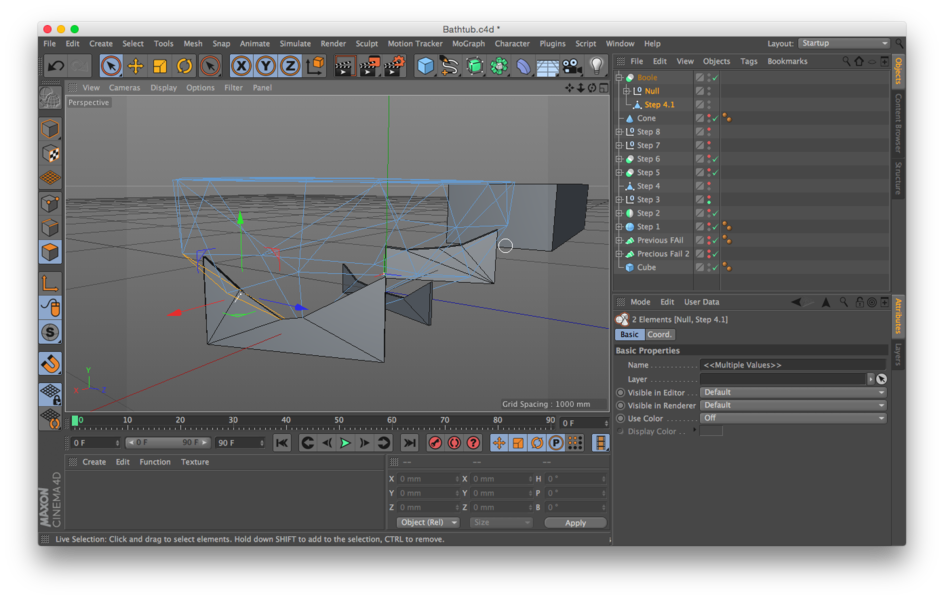Toggle Step 6 enable checkmark

[x=716, y=159]
